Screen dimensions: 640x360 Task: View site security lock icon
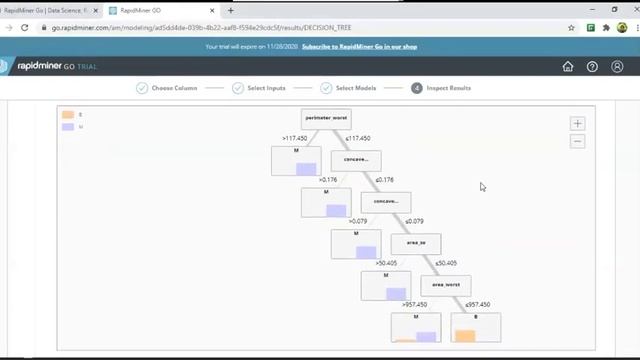44,28
